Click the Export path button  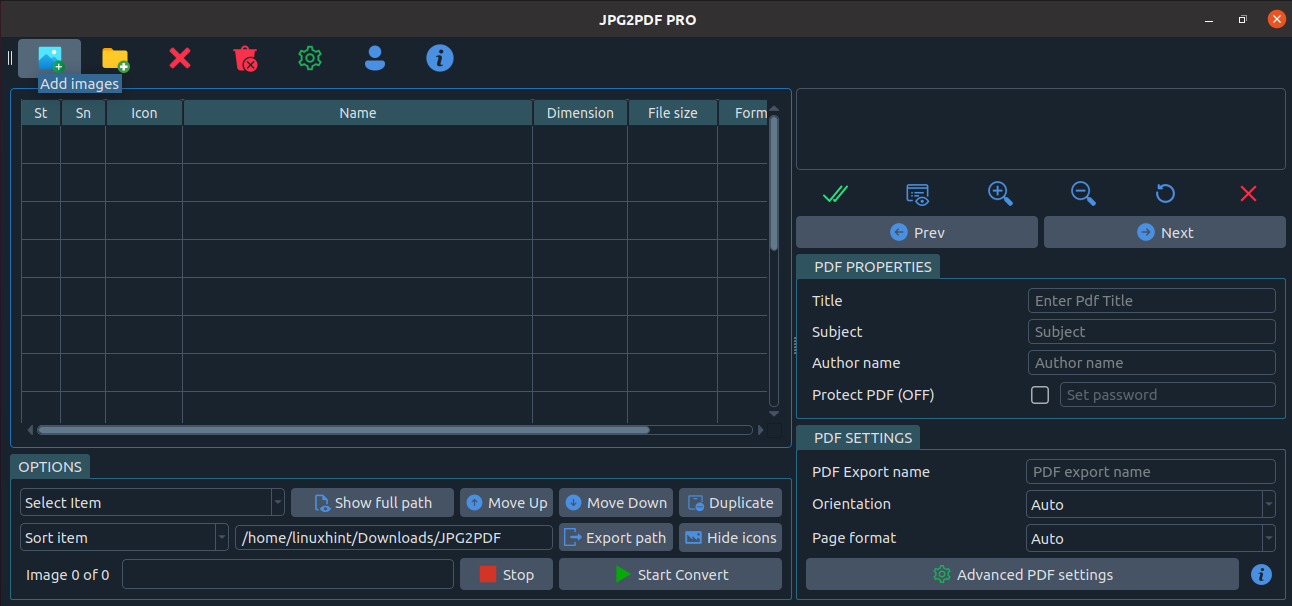click(616, 537)
